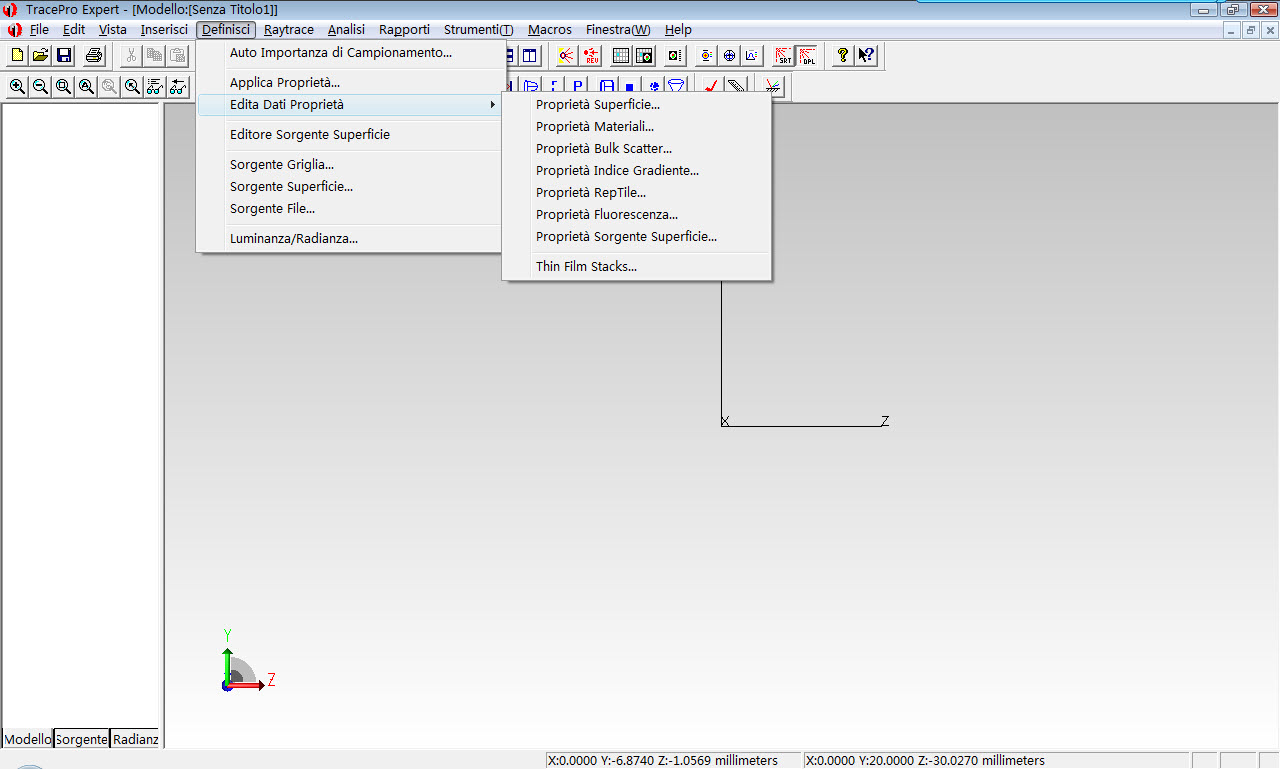Click the Zoom Out magnifier icon
Viewport: 1280px width, 769px height.
[x=40, y=87]
